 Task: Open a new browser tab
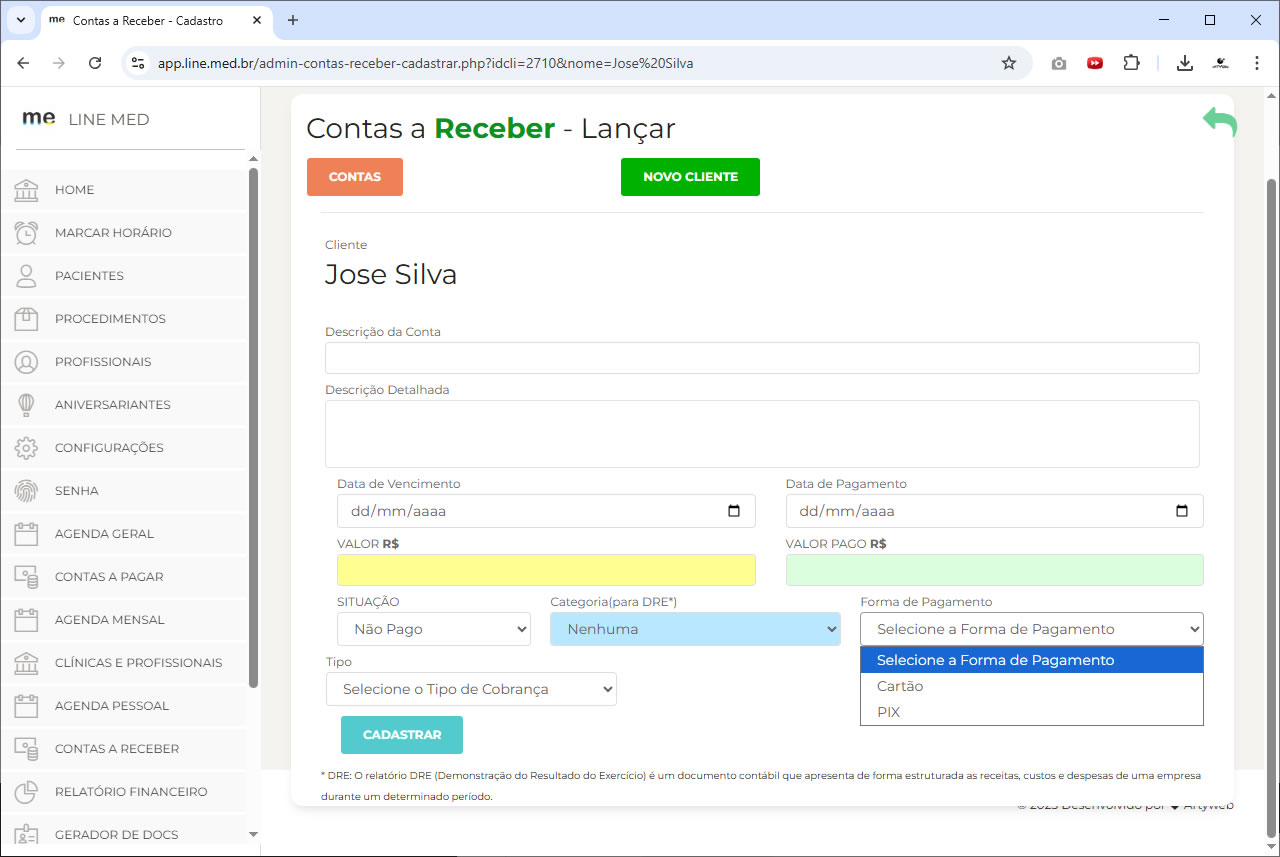click(x=293, y=20)
